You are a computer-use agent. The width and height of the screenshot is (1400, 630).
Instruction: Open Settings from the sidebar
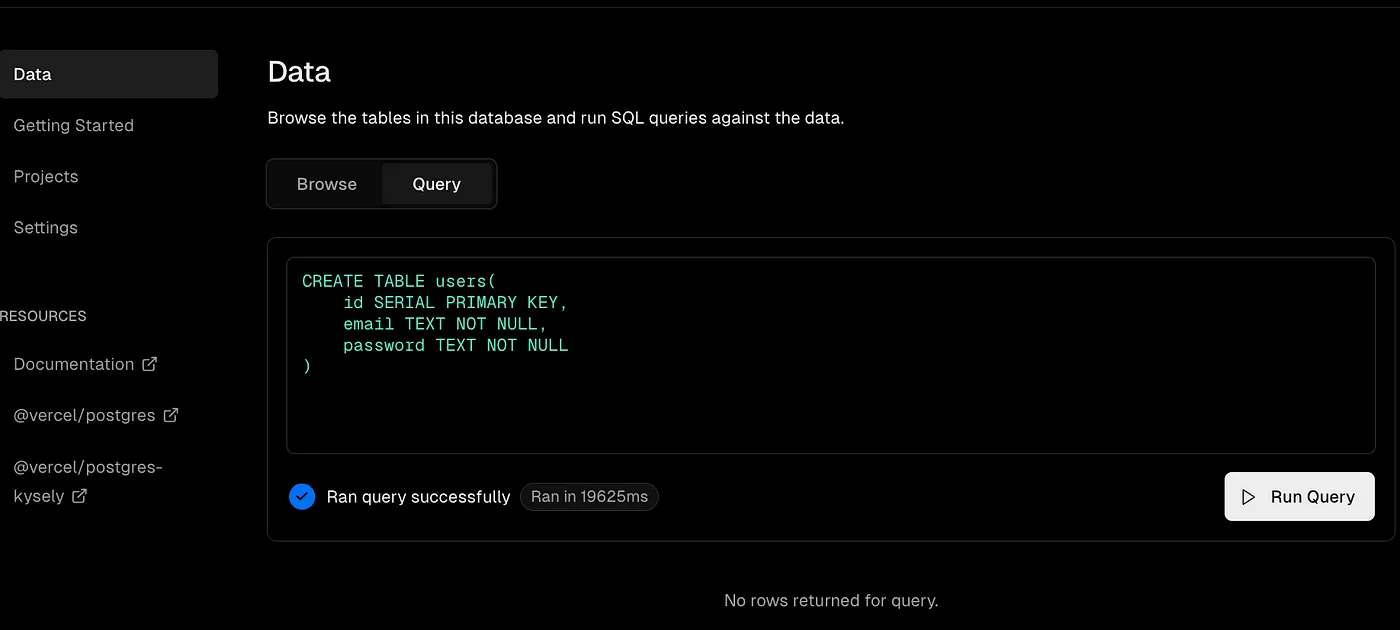click(x=45, y=227)
